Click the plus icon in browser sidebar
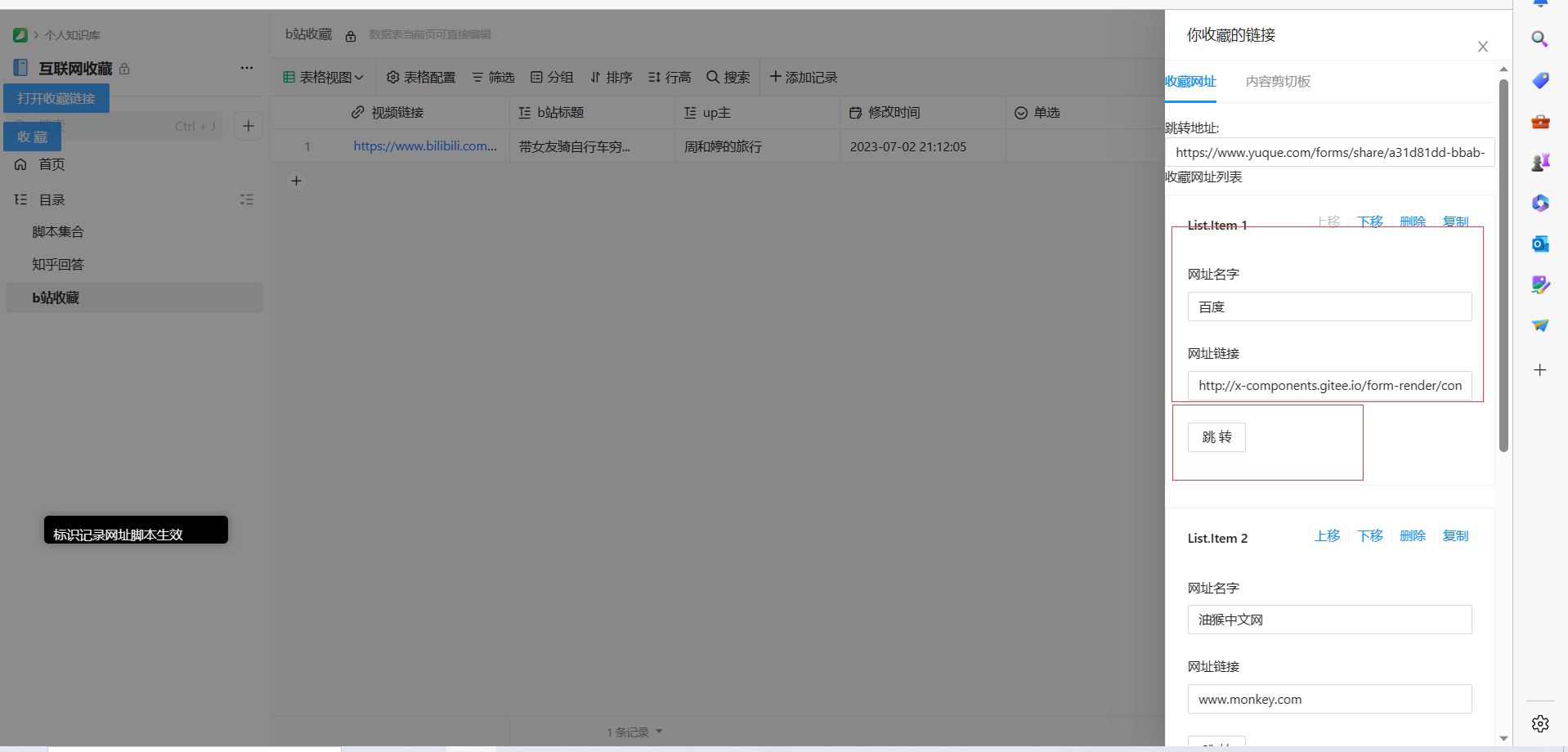 coord(1540,370)
